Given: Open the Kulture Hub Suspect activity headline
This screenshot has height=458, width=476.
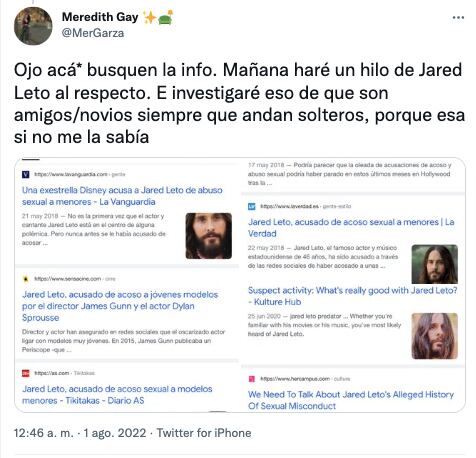Looking at the screenshot, I should 353,296.
